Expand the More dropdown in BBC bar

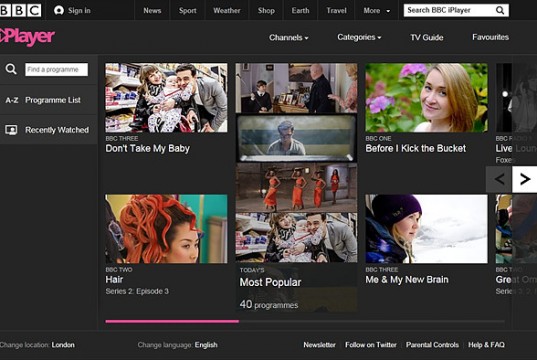point(376,11)
